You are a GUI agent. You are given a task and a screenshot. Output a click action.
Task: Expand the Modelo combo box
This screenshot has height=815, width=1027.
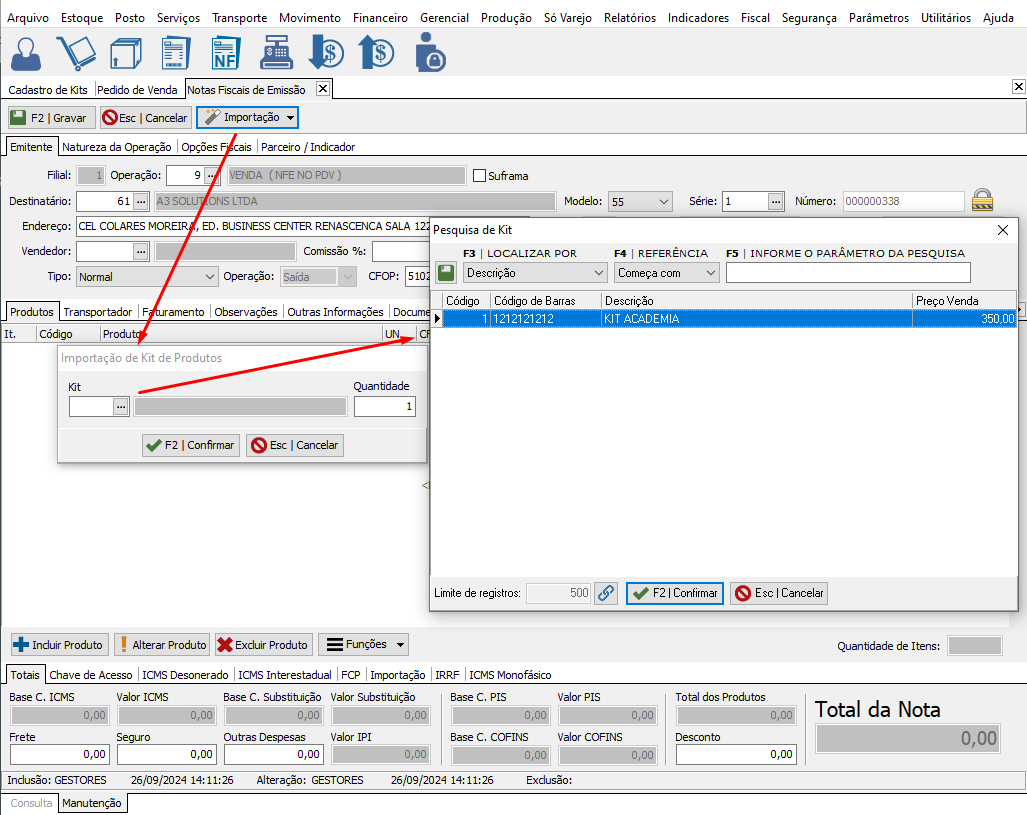(640, 201)
